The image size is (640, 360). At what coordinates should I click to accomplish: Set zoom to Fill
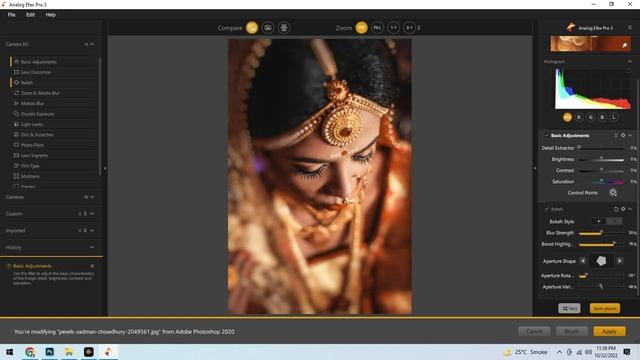click(x=377, y=28)
